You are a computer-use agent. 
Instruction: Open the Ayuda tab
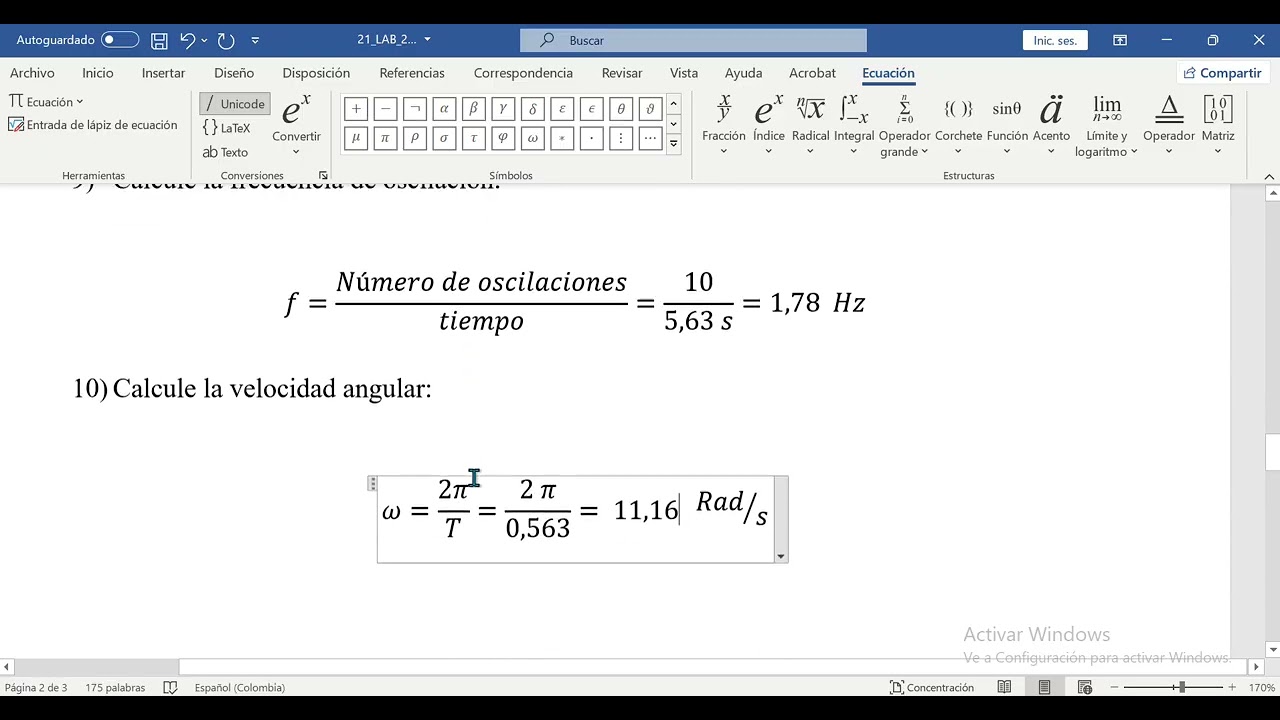(743, 73)
